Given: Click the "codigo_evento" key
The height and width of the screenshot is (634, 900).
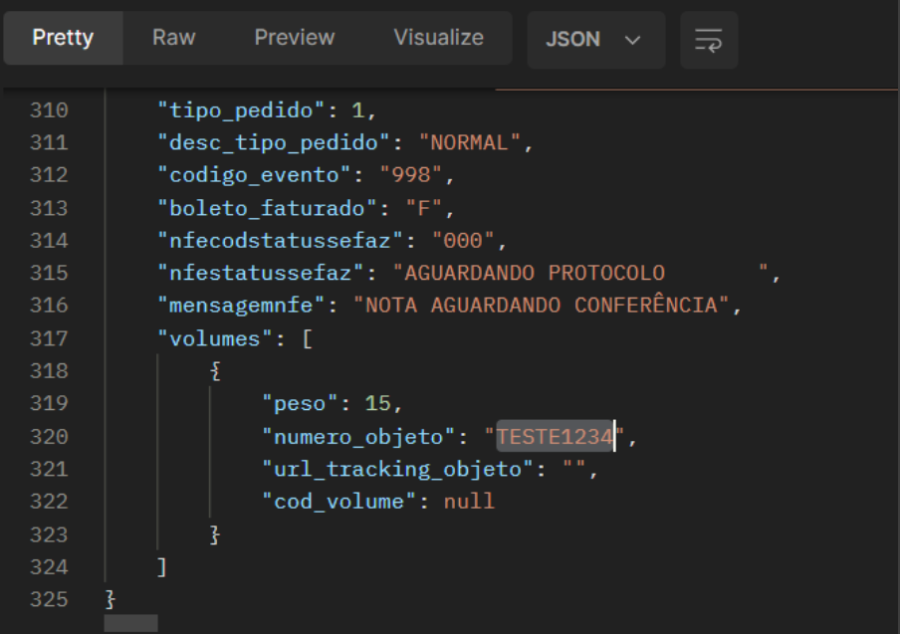Looking at the screenshot, I should click(x=256, y=175).
